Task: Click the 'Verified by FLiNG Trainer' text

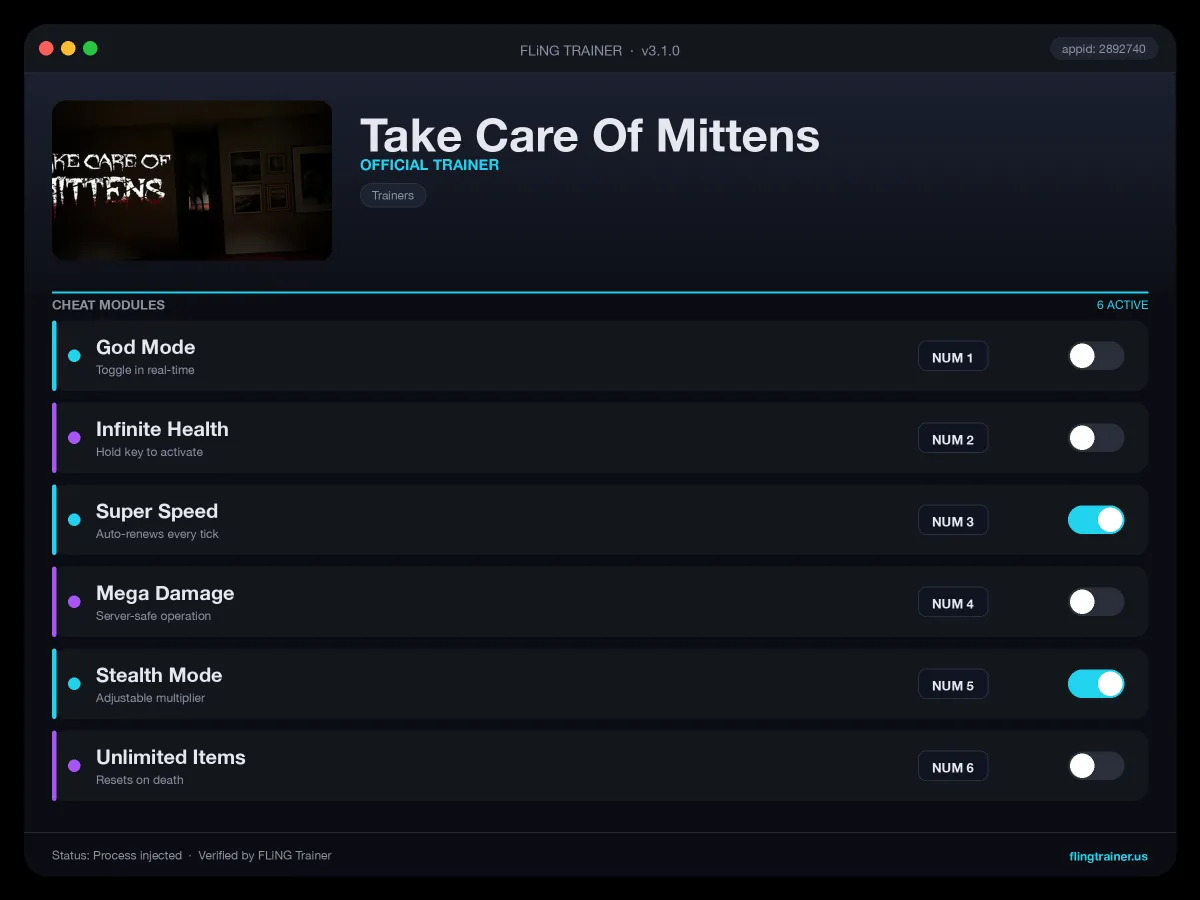Action: point(265,856)
